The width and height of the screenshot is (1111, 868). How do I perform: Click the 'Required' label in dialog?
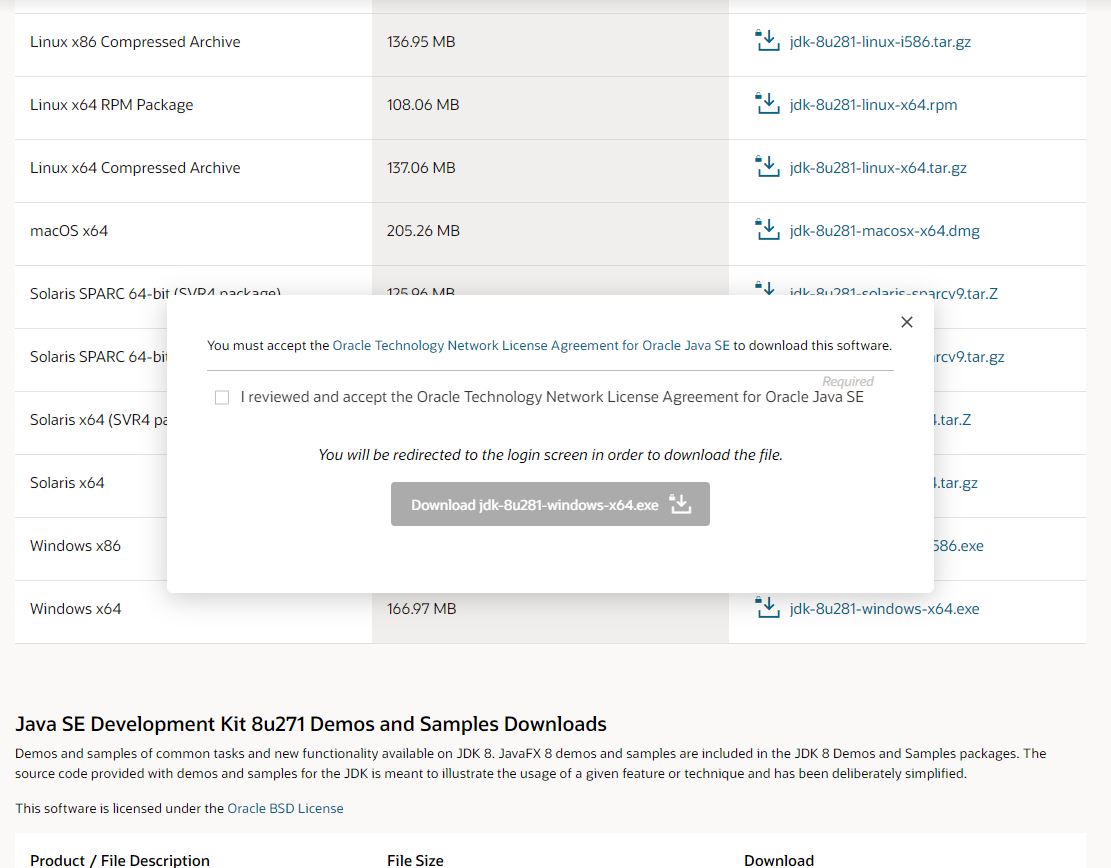pos(848,381)
